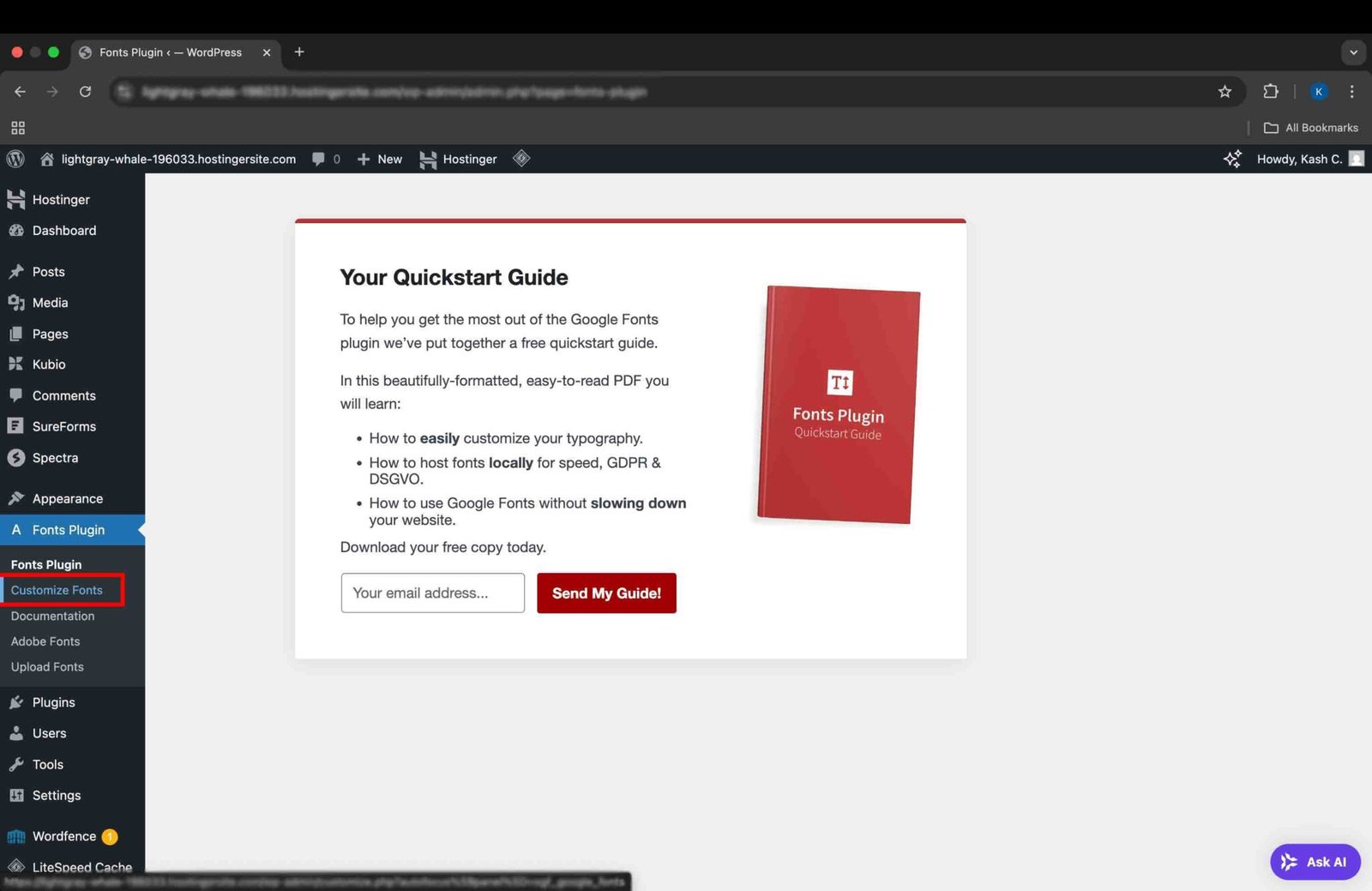Click the LiteSpeed Cache icon
The width and height of the screenshot is (1372, 891).
pos(17,867)
